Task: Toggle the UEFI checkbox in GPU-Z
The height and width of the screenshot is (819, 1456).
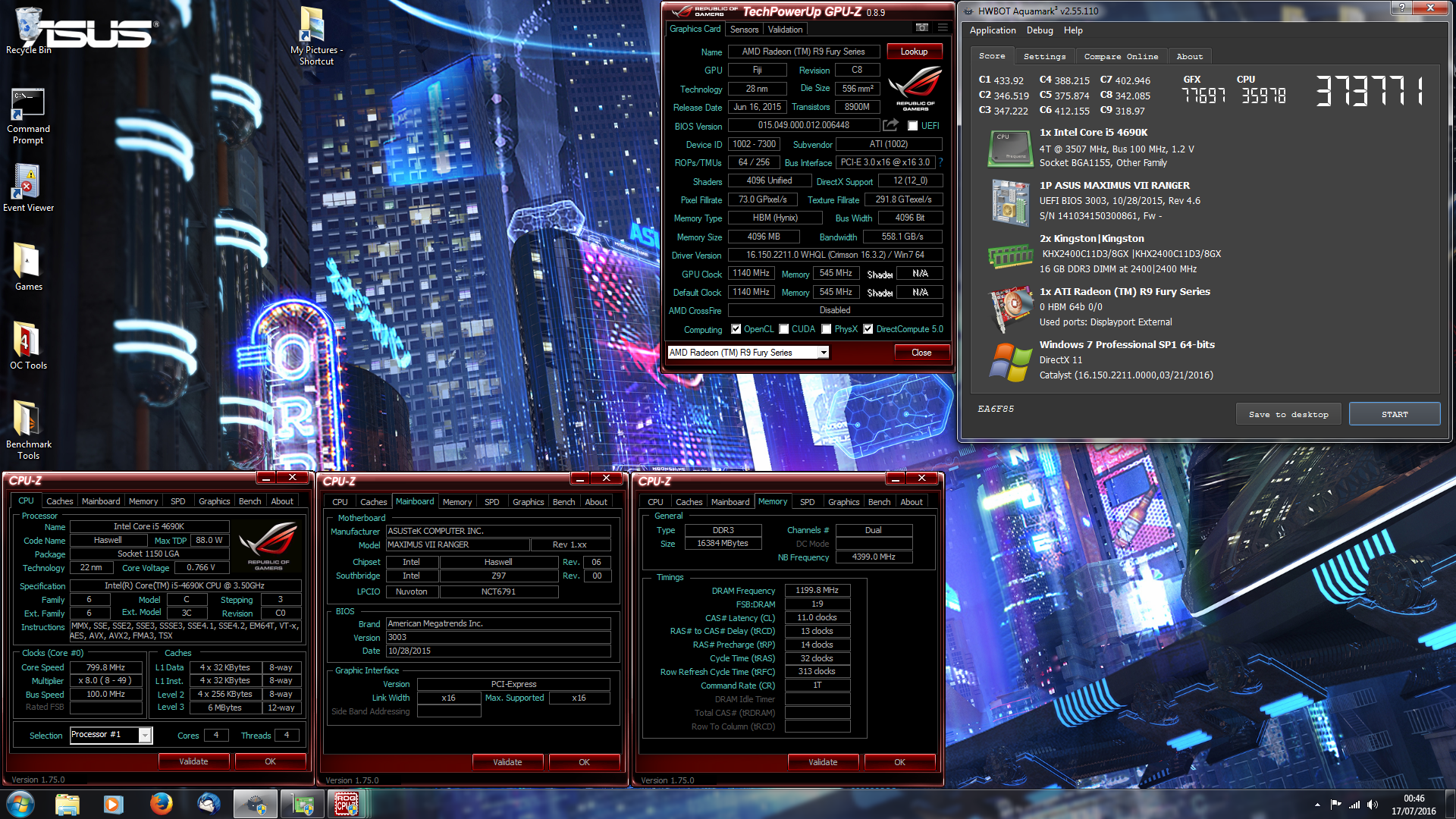Action: click(913, 126)
